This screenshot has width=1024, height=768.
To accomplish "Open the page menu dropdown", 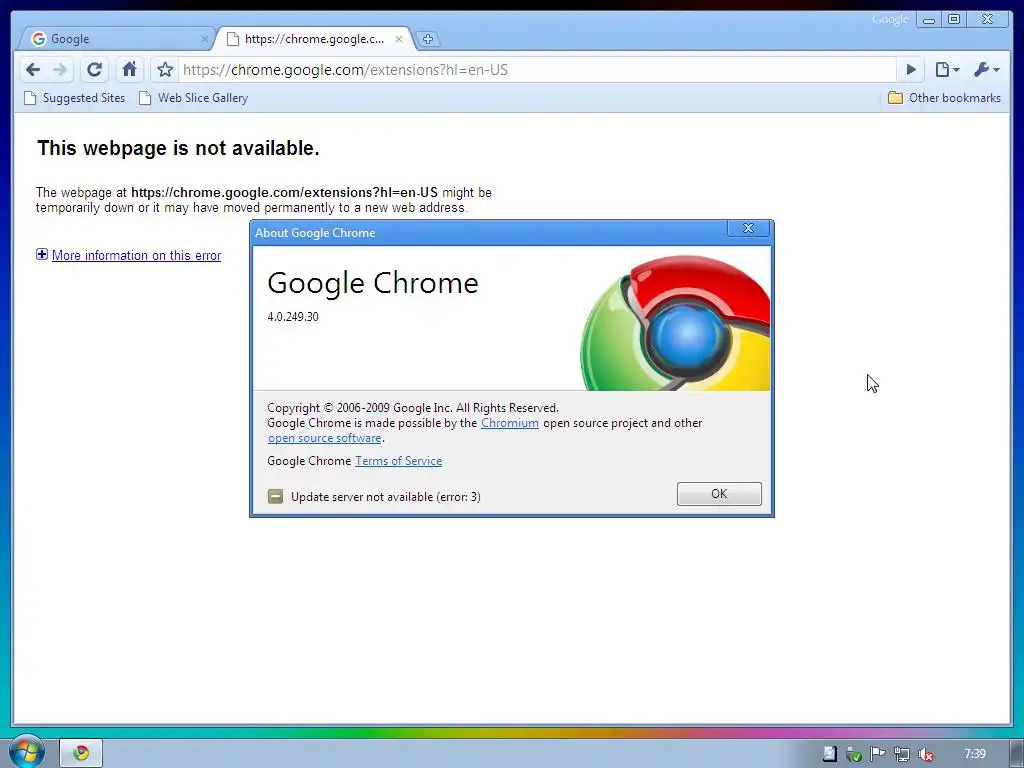I will 947,70.
